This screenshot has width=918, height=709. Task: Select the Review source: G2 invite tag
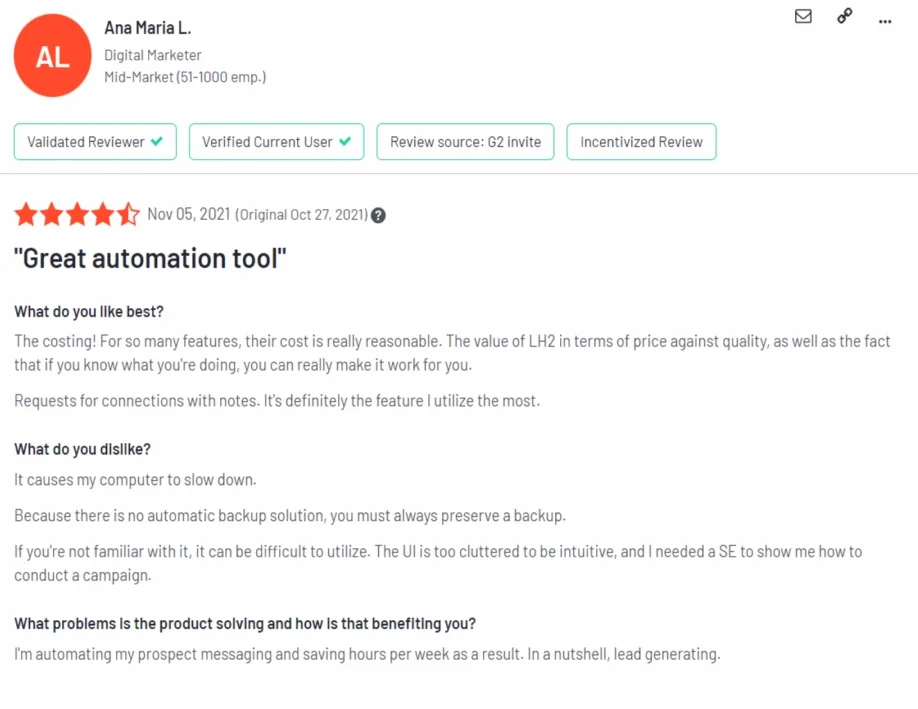465,142
